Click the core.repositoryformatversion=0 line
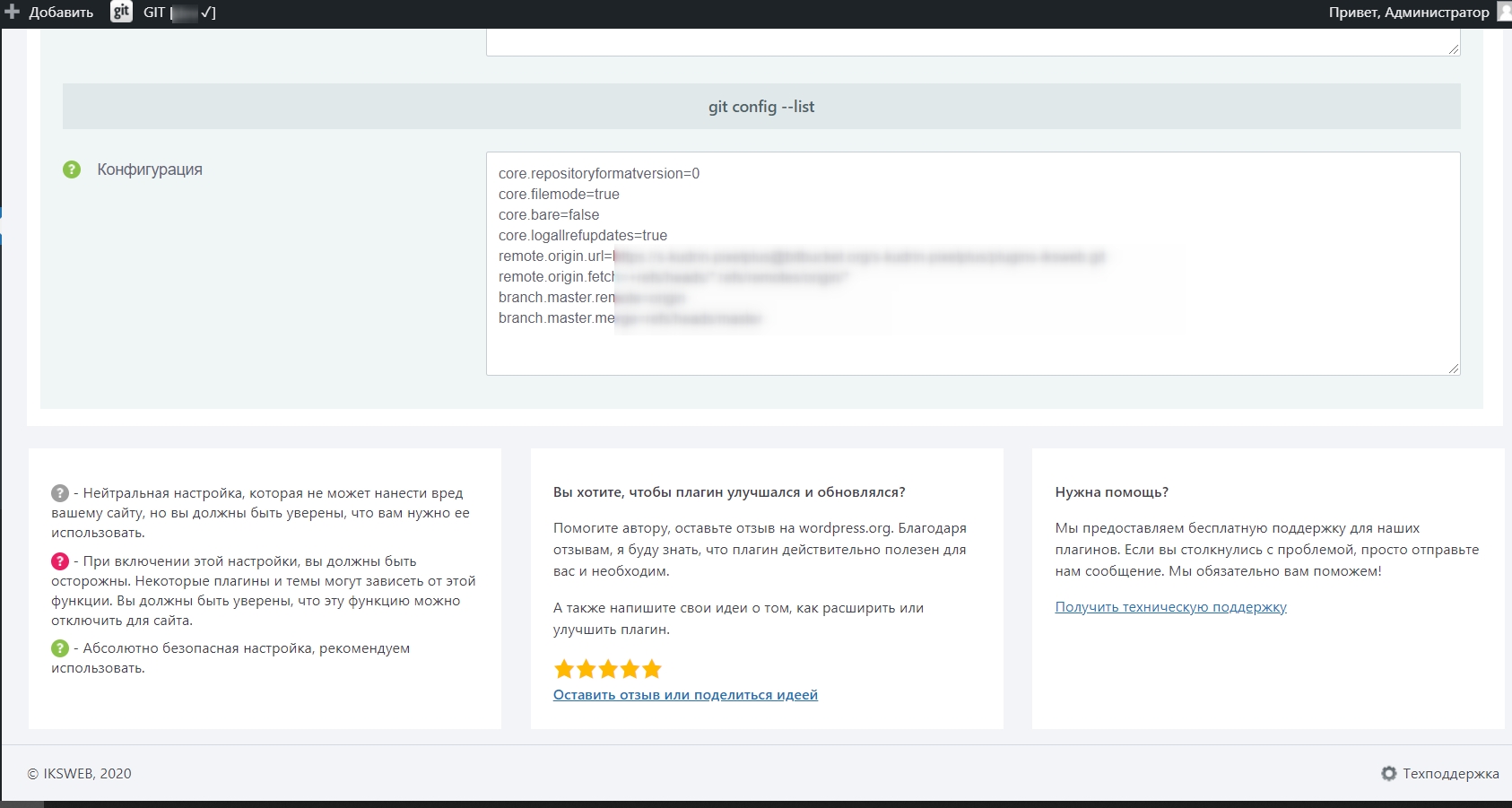 pyautogui.click(x=599, y=174)
